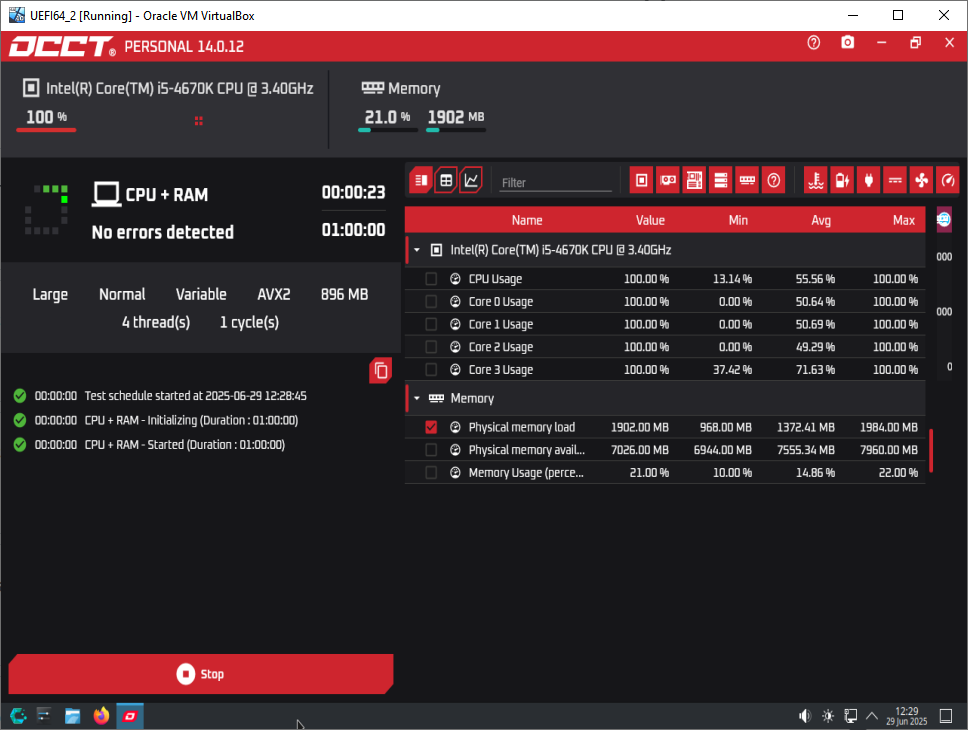Toggle the battery voltage sensors filter icon
The image size is (968, 730).
(x=842, y=180)
